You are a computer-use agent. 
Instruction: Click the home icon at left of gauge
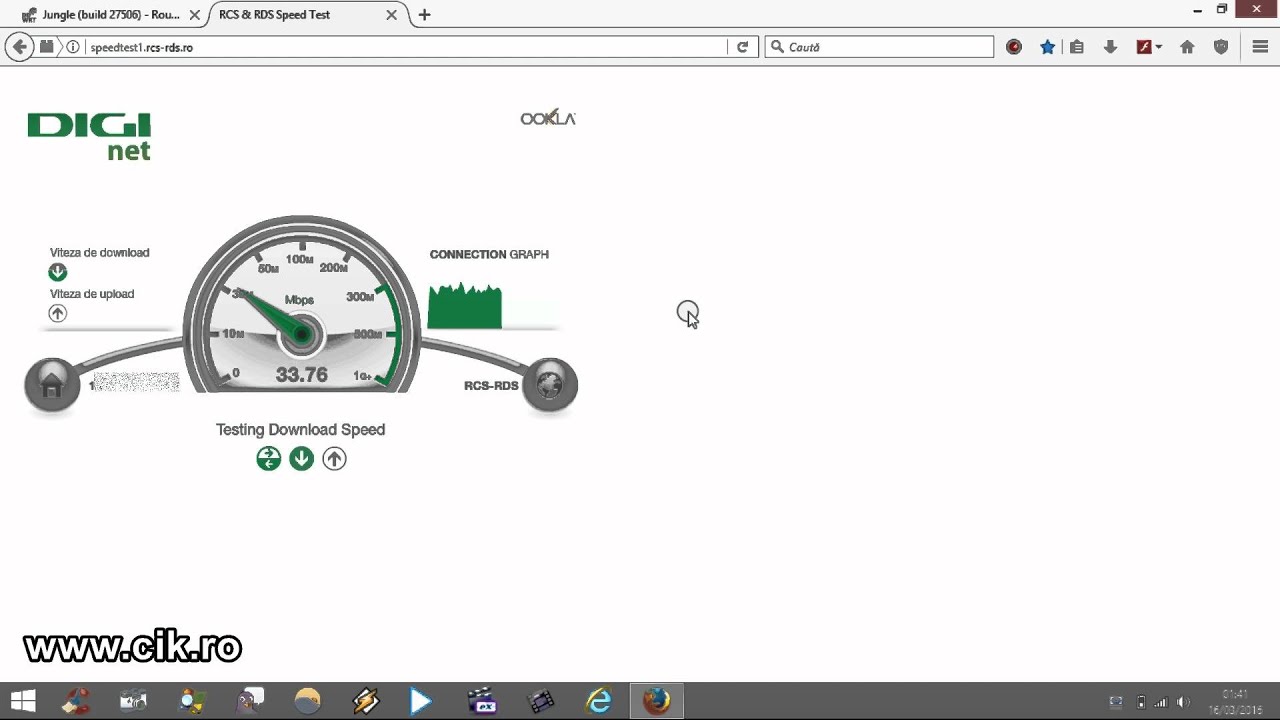52,384
